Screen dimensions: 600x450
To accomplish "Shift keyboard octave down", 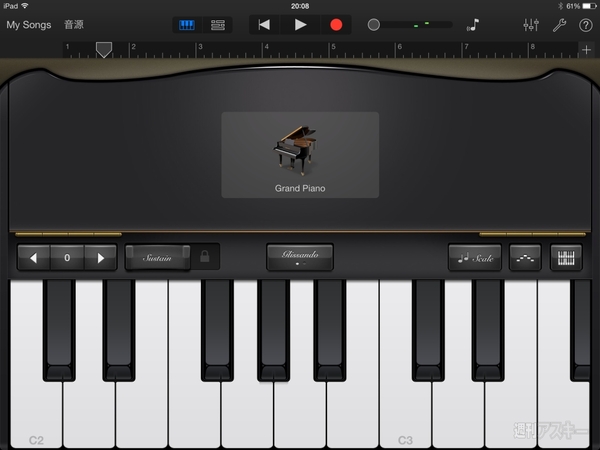I will [34, 258].
